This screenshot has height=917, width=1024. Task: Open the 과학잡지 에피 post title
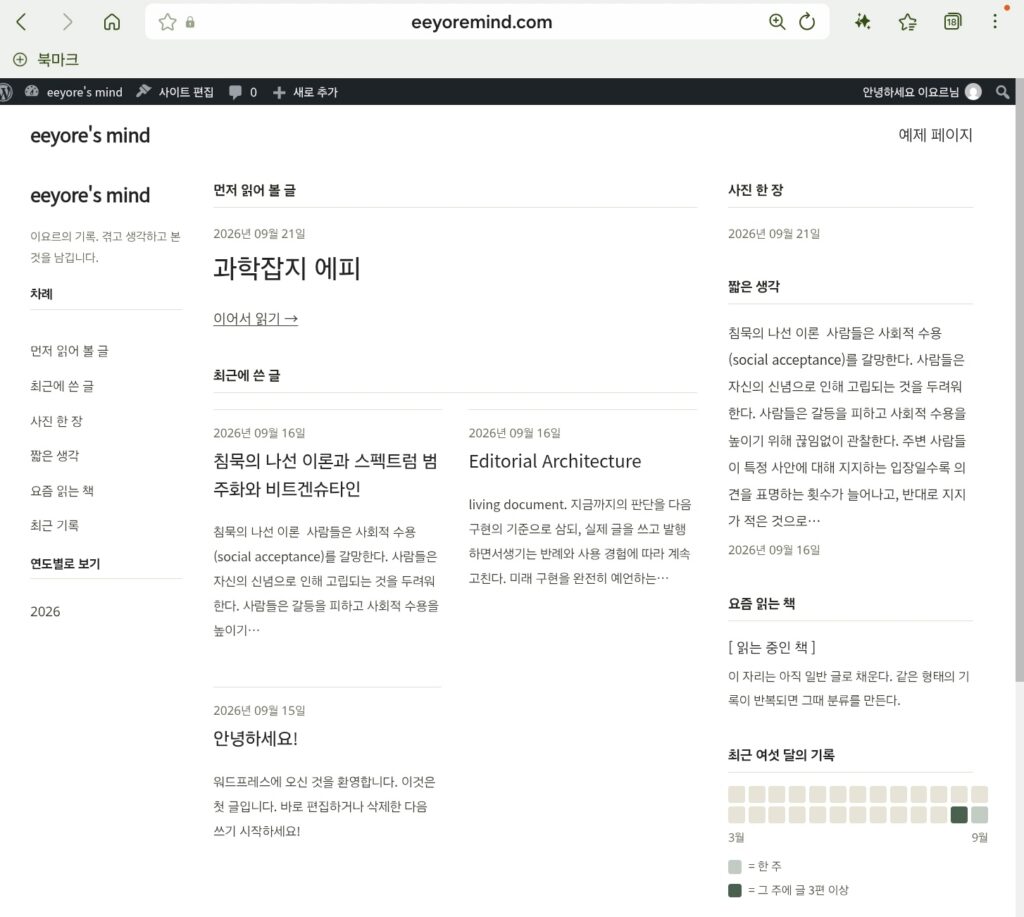[287, 268]
